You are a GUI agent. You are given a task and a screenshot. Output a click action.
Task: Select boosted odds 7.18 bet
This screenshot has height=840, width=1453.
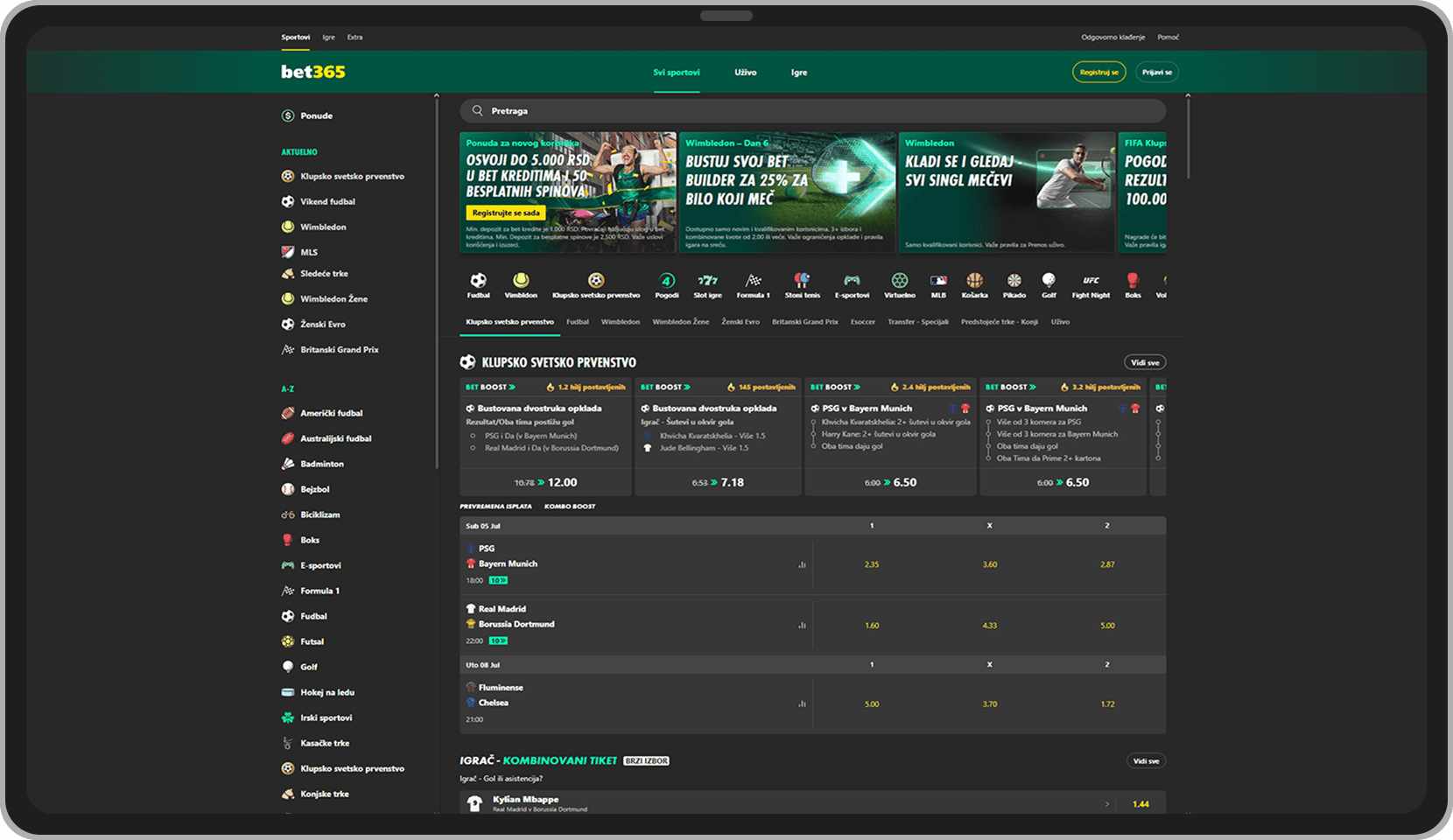718,482
